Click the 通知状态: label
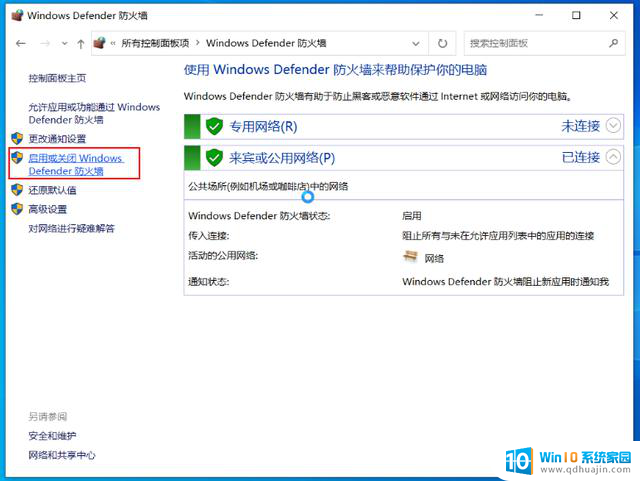 point(209,281)
